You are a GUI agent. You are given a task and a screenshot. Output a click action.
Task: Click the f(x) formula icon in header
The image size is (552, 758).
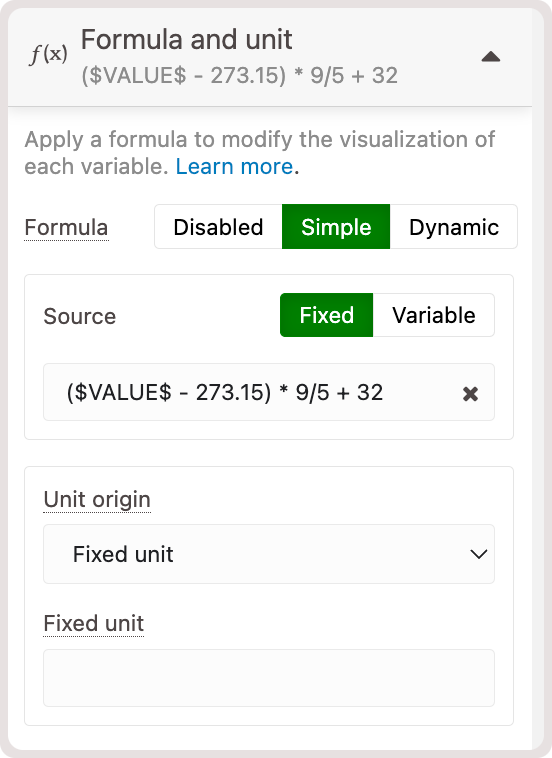[x=48, y=54]
